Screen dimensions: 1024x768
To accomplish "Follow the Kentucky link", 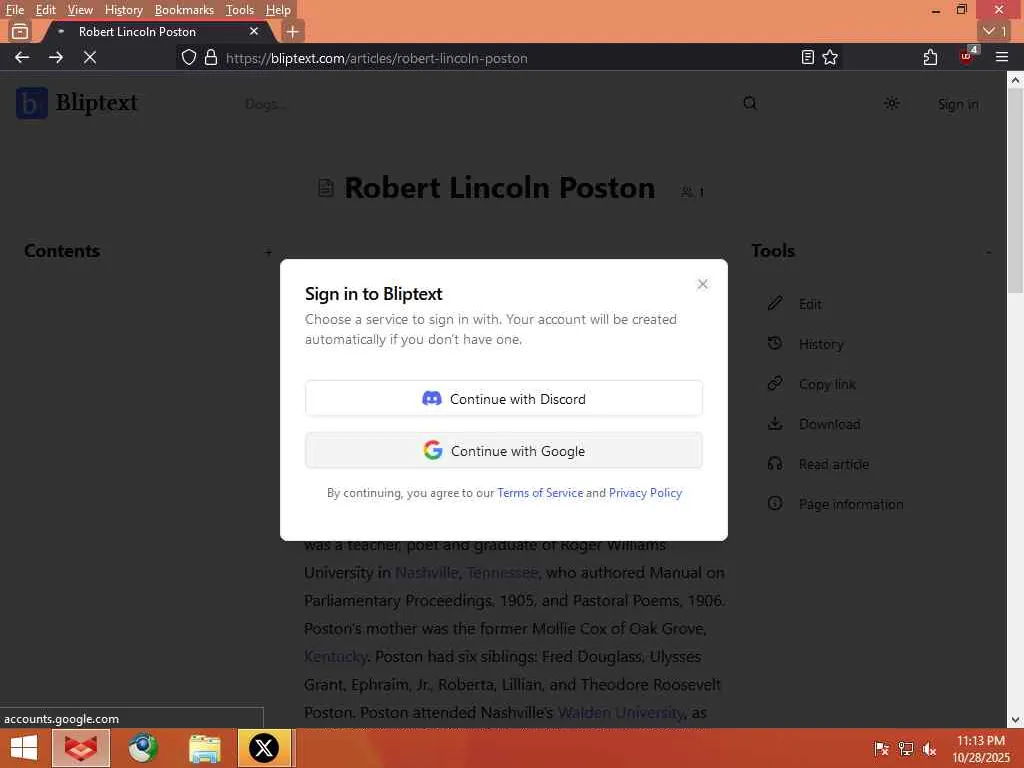I will click(x=336, y=656).
